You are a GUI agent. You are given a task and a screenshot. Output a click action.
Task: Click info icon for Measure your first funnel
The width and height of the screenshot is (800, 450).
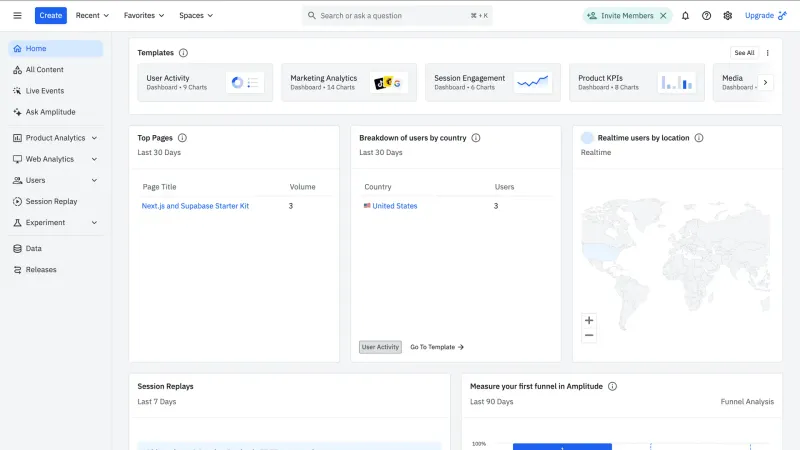[x=612, y=386]
